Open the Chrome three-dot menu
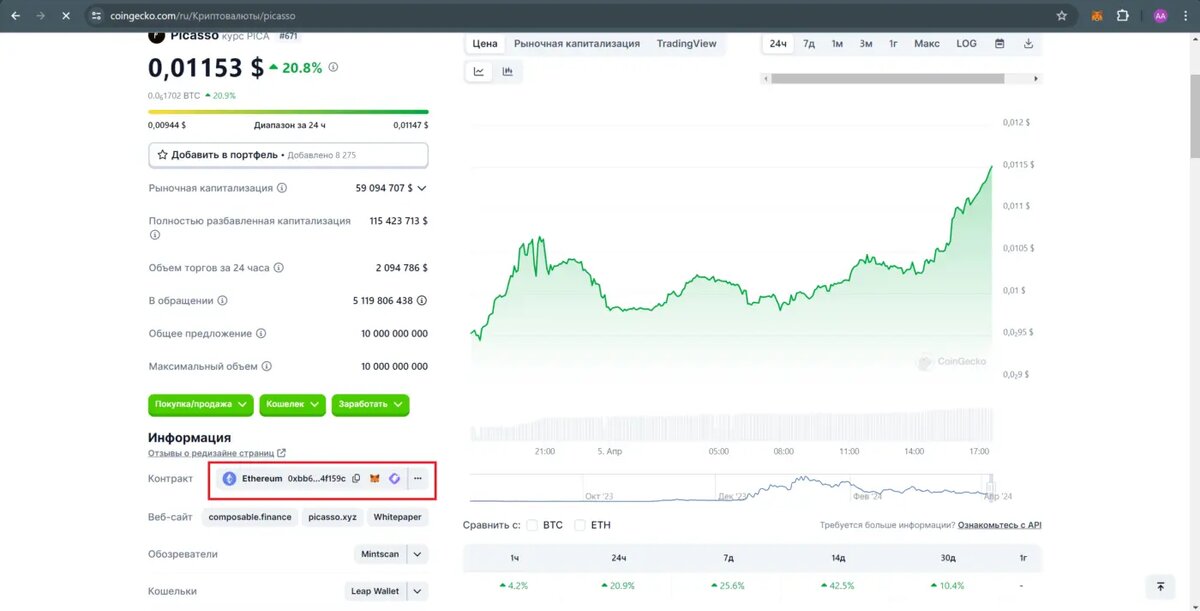 [1185, 16]
